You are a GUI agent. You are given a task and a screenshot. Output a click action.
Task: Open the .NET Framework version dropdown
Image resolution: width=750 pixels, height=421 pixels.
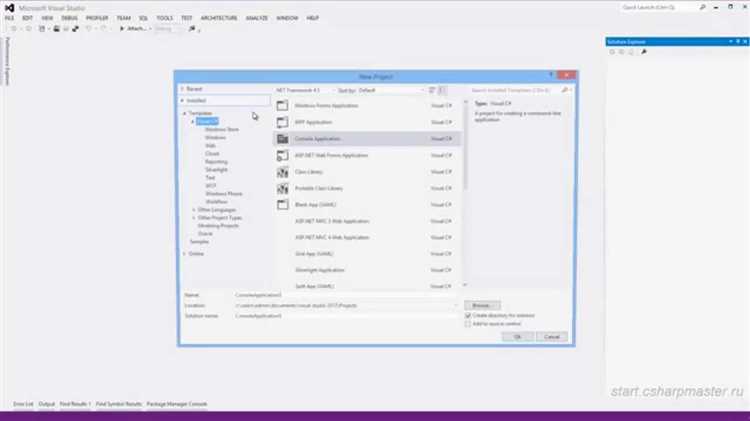click(x=304, y=90)
